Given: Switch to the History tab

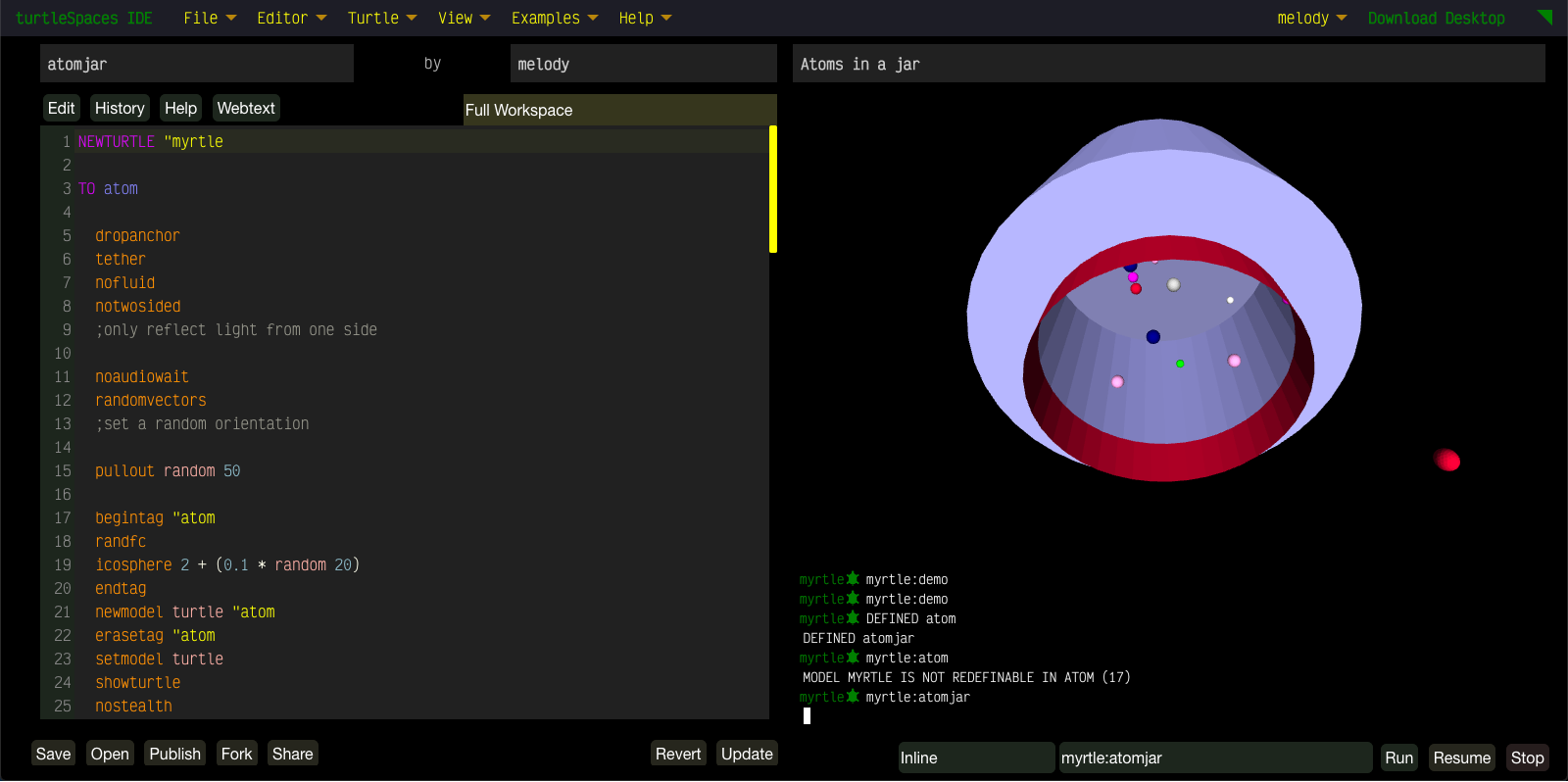Looking at the screenshot, I should (120, 108).
